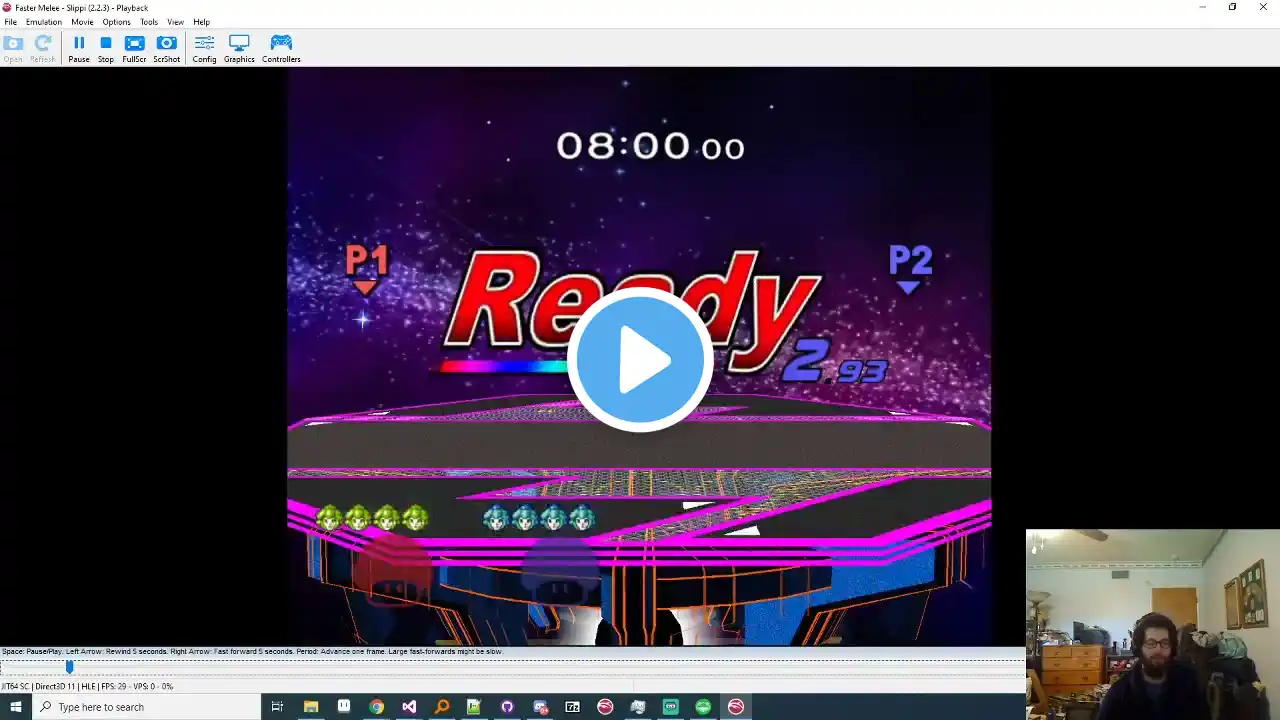Click the active Slippi icon after Spotify
Image resolution: width=1280 pixels, height=720 pixels.
(x=736, y=707)
